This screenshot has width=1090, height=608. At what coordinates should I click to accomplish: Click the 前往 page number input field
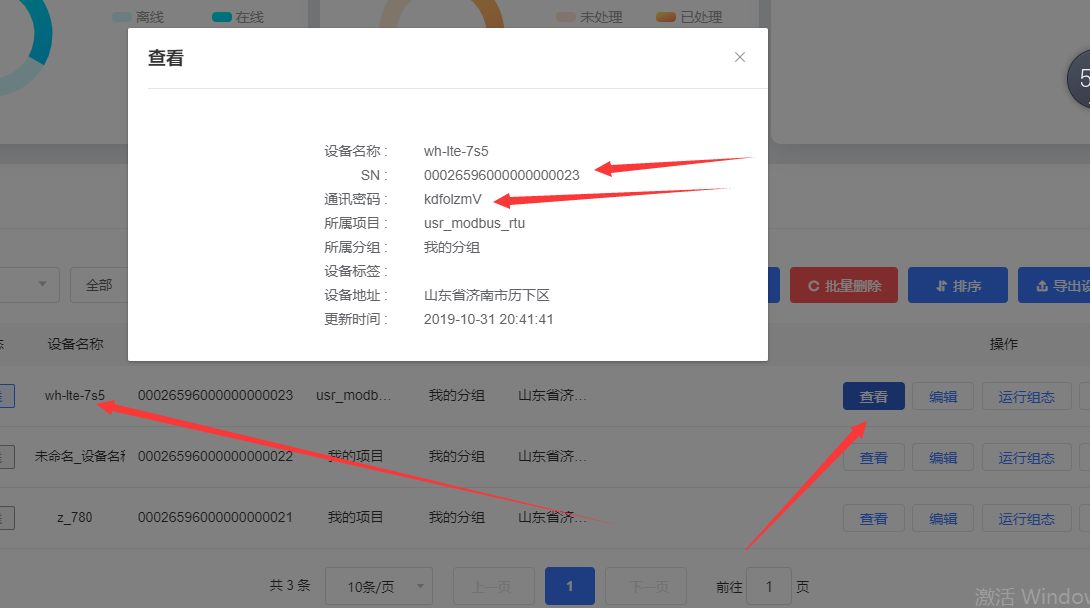point(768,587)
